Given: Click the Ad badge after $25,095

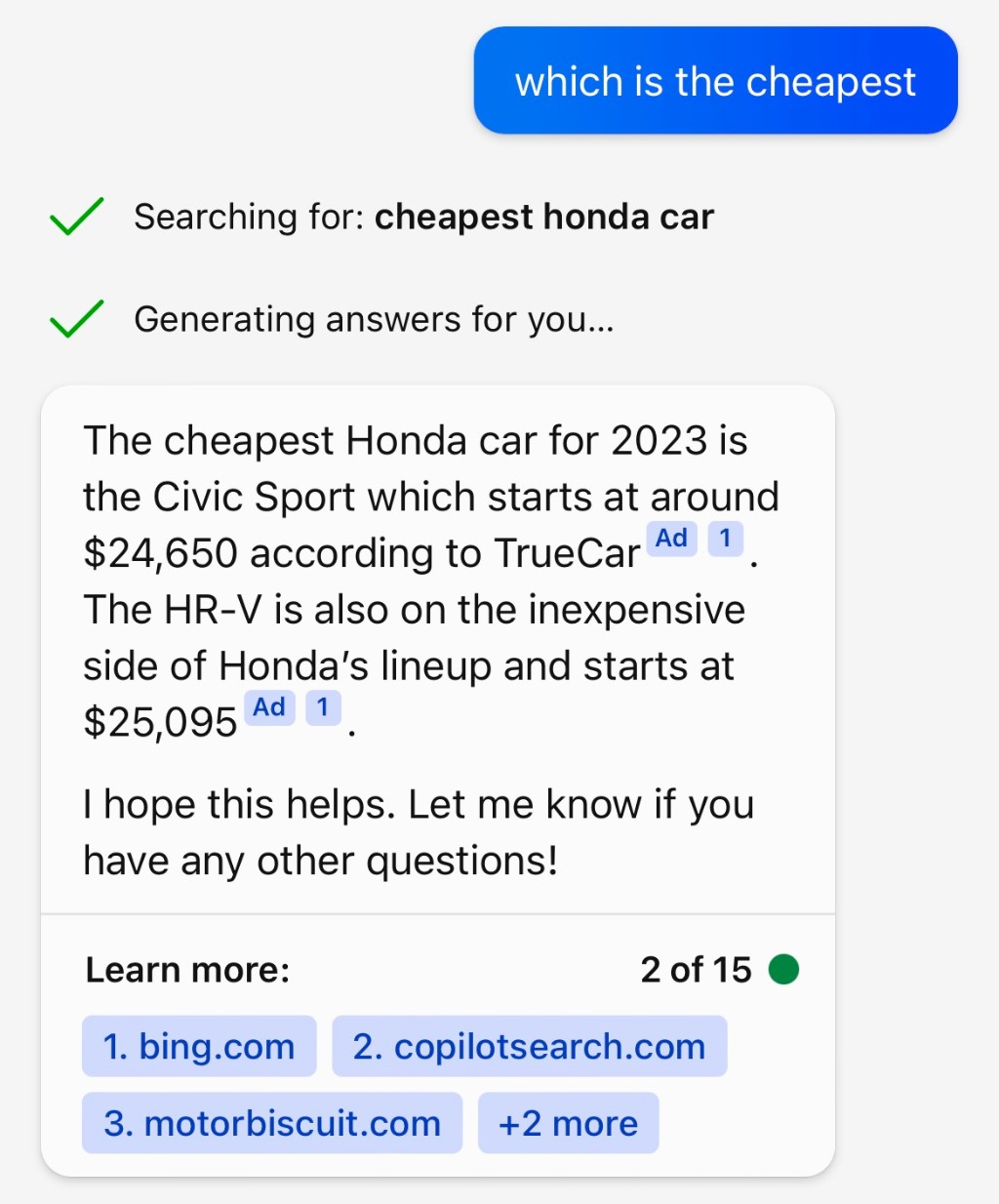Looking at the screenshot, I should coord(269,707).
